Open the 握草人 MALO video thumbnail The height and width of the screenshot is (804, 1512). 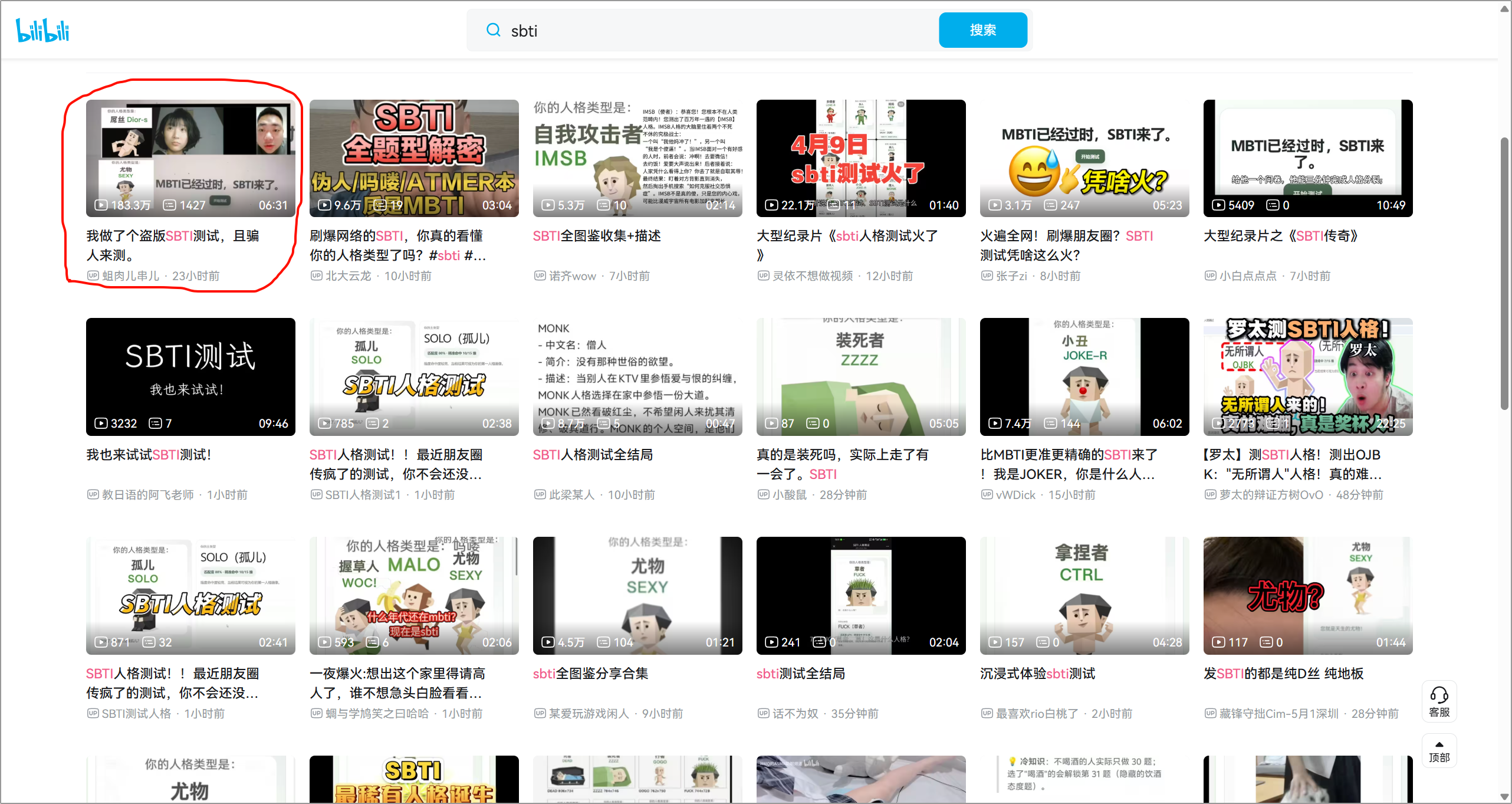[414, 596]
